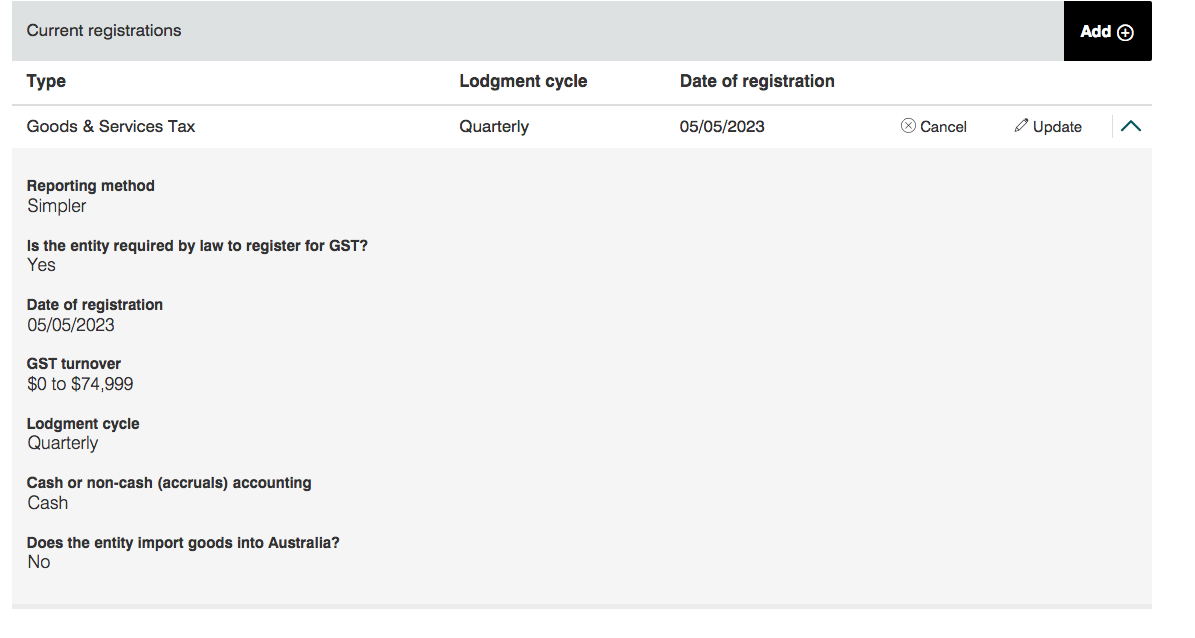The height and width of the screenshot is (638, 1195).
Task: Click the No answer under import goods question
Action: coord(39,562)
